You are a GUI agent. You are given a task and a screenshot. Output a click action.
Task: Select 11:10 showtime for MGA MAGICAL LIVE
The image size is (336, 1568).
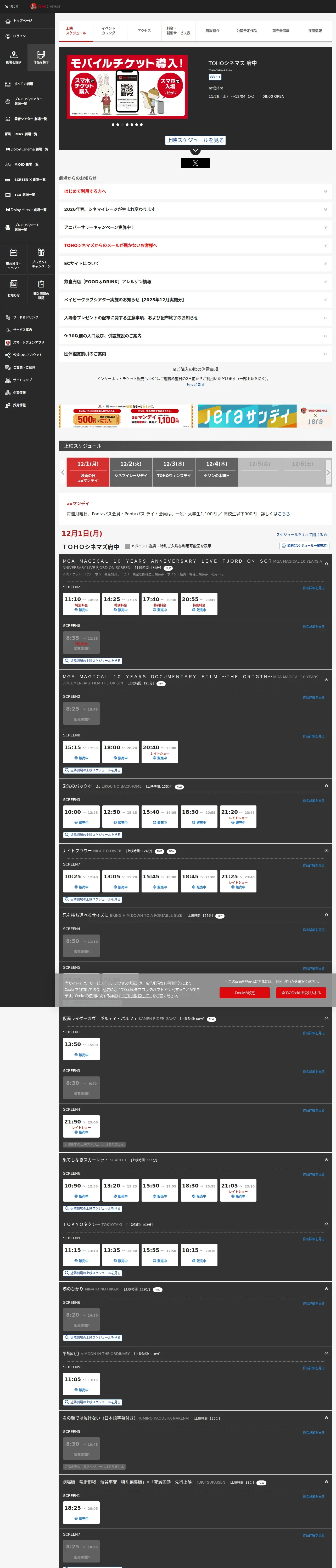pyautogui.click(x=81, y=604)
